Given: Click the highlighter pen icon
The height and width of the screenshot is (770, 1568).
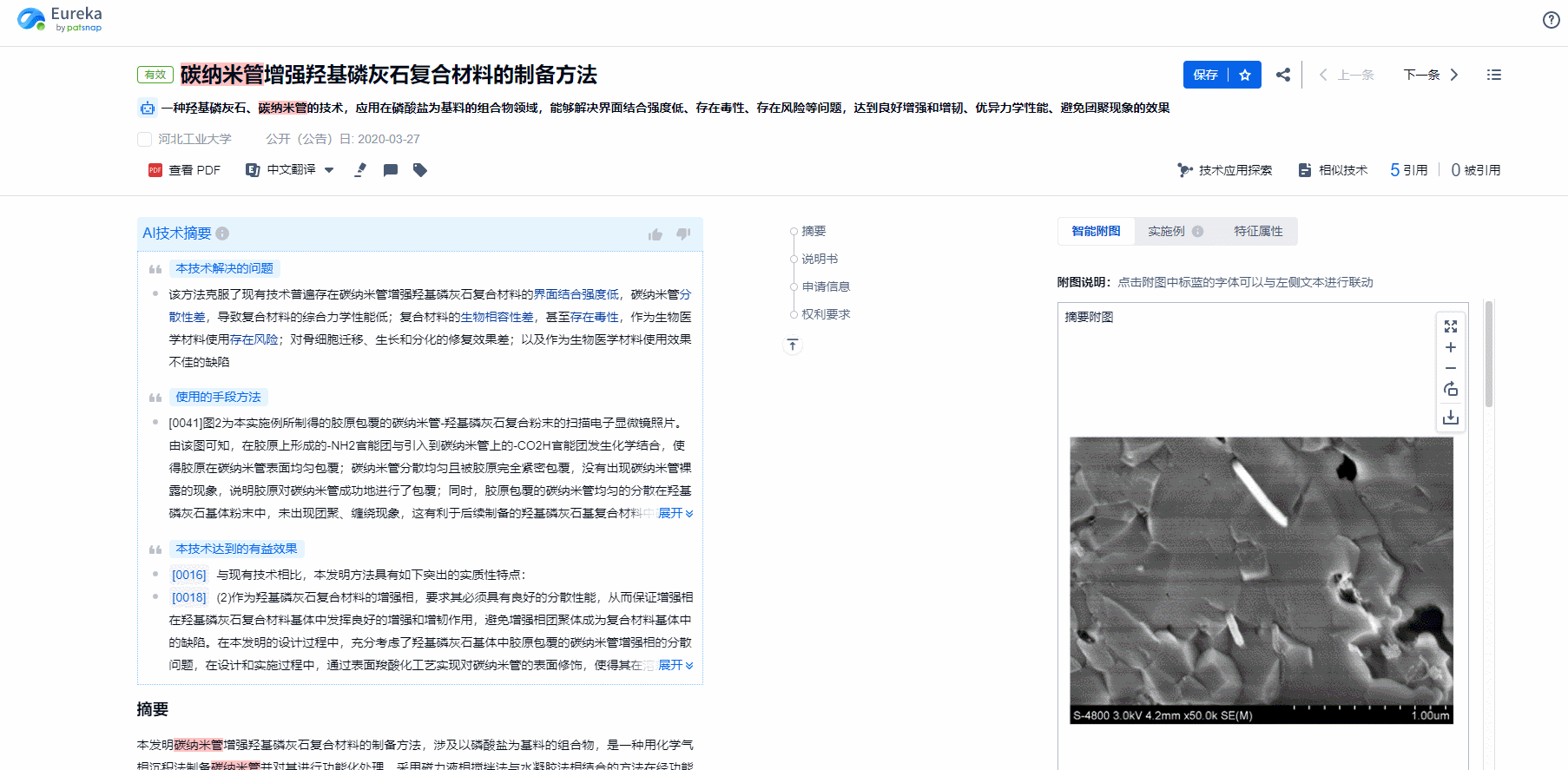Looking at the screenshot, I should [360, 170].
